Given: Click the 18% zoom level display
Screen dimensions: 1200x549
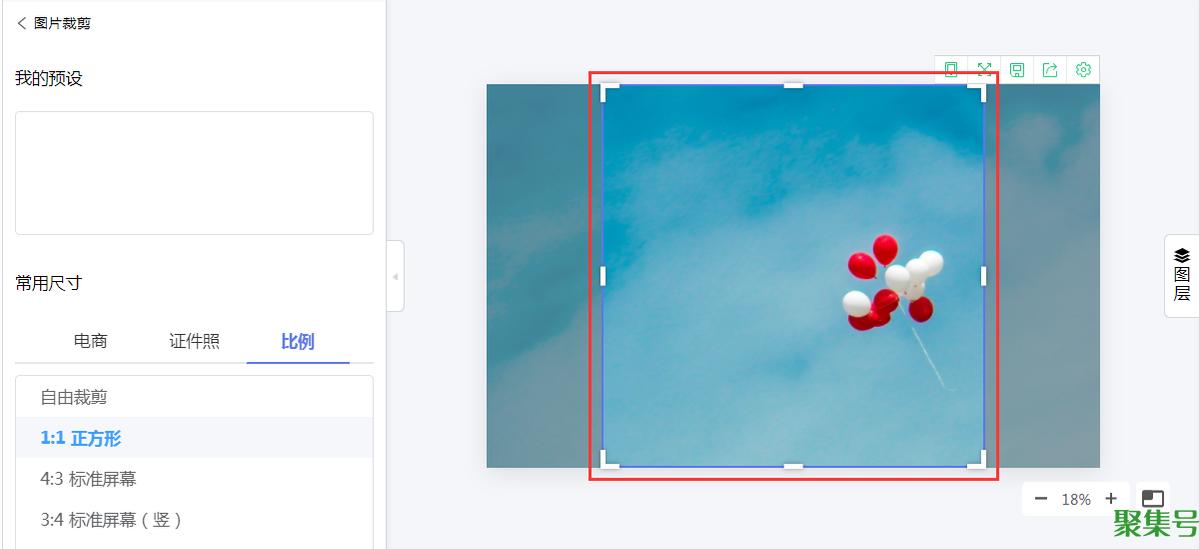Looking at the screenshot, I should [x=1076, y=499].
